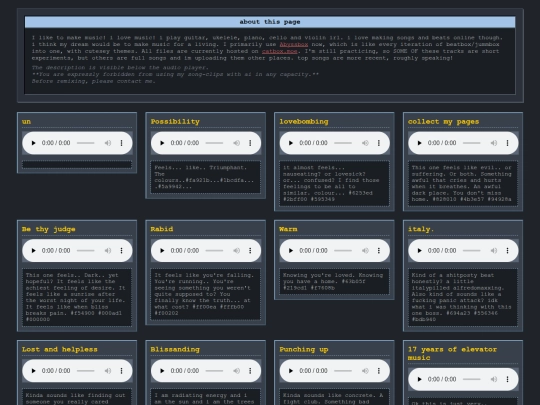The height and width of the screenshot is (405, 540).
Task: Open "collect my pages" player options menu
Action: point(507,143)
